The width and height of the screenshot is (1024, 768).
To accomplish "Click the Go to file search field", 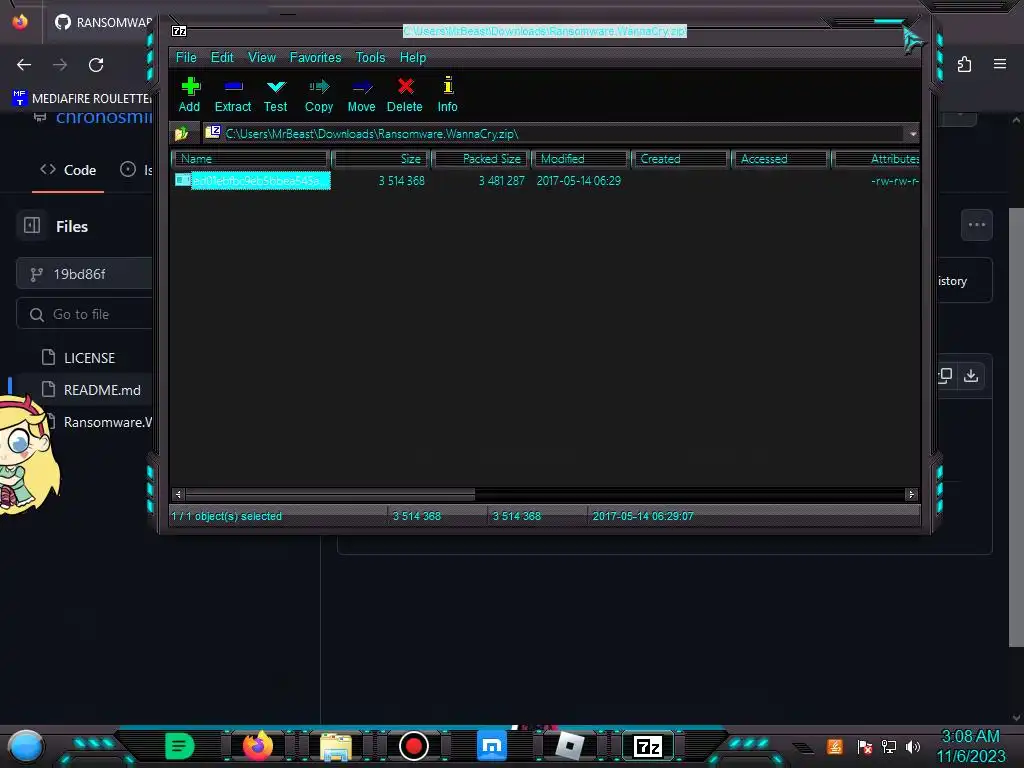I will point(85,314).
